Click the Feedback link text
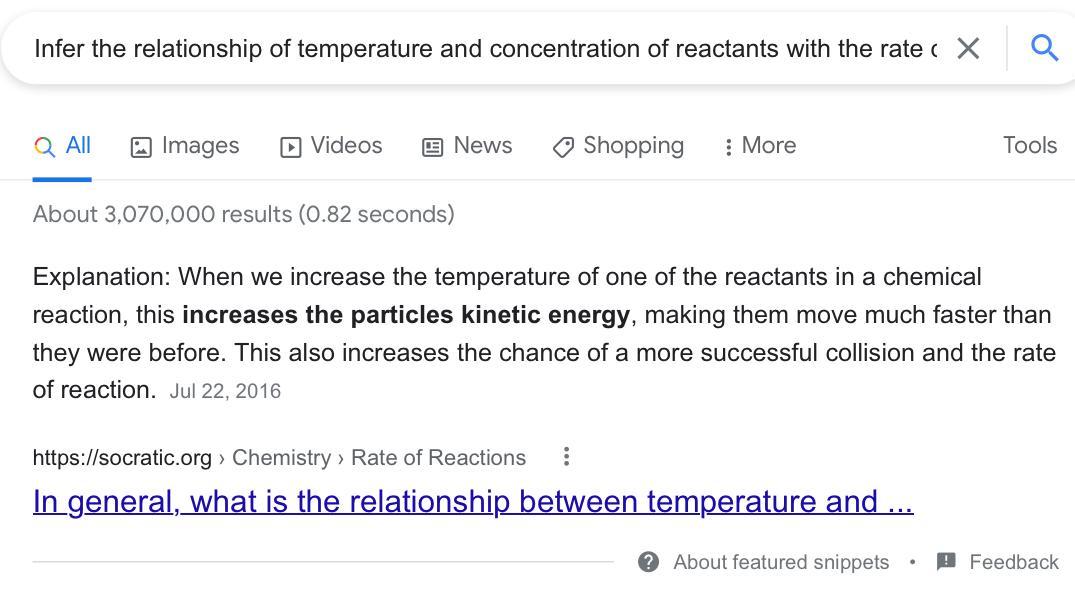Screen dimensions: 1075x609 point(1013,562)
